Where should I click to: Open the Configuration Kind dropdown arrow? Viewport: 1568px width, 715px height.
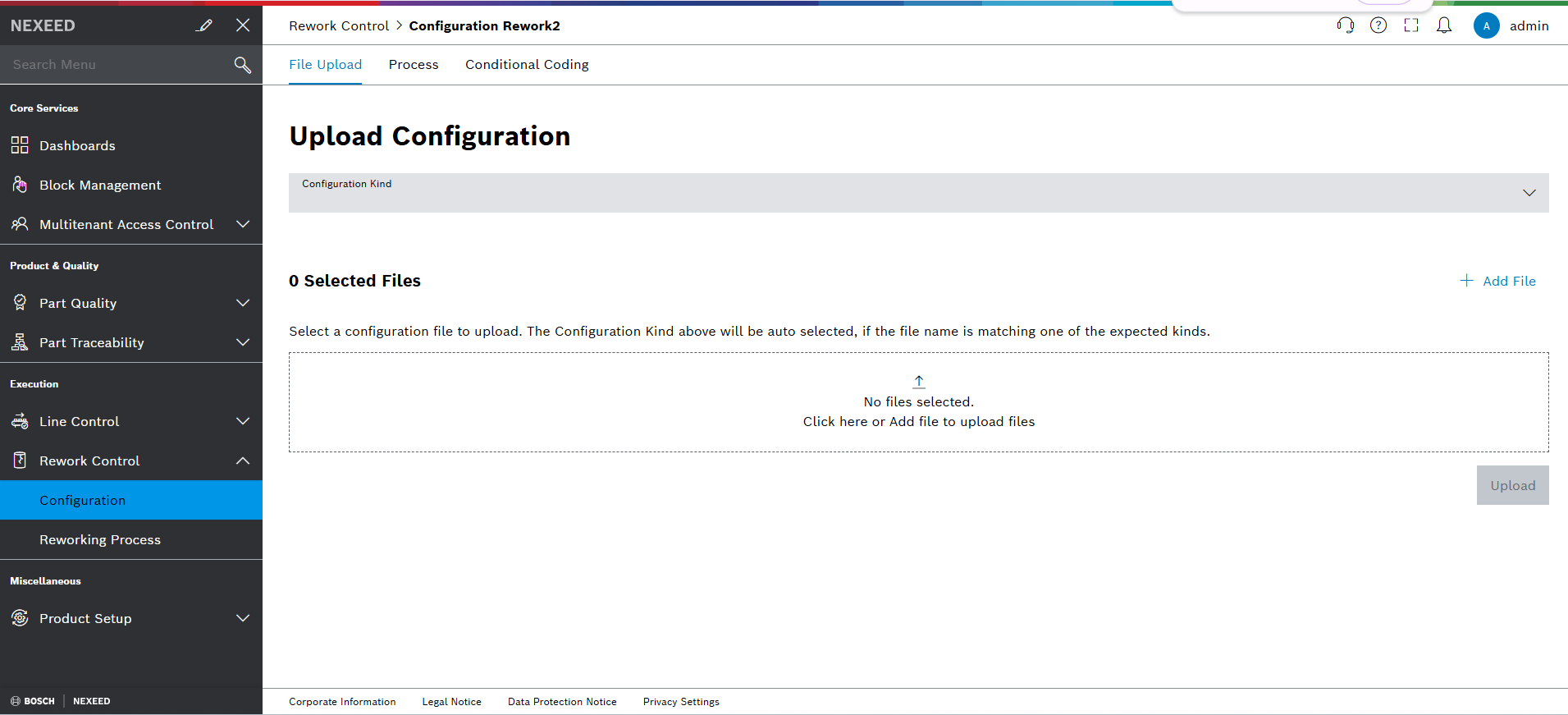point(1529,193)
